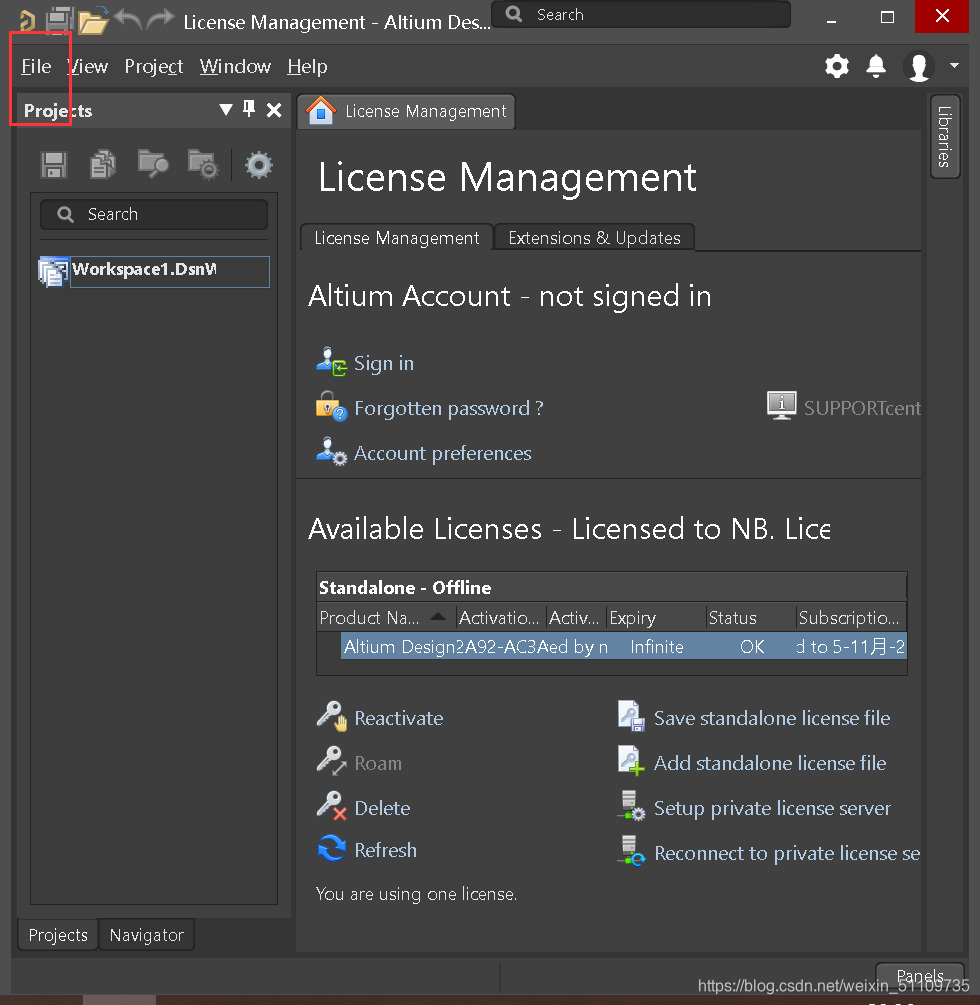Open the notifications bell
980x1005 pixels.
pyautogui.click(x=876, y=66)
